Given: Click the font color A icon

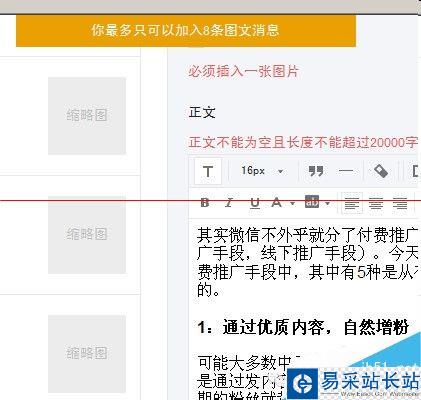Looking at the screenshot, I should click(x=276, y=202).
